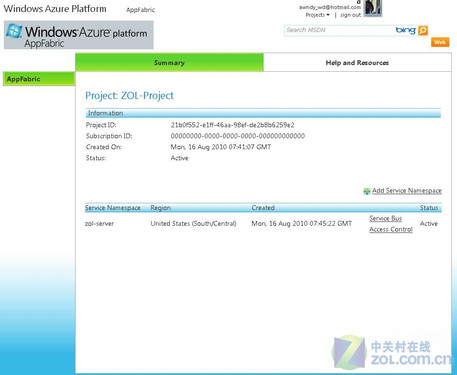Viewport: 457px width, 375px height.
Task: Click the Project: ZOL-Project heading
Action: pyautogui.click(x=129, y=96)
